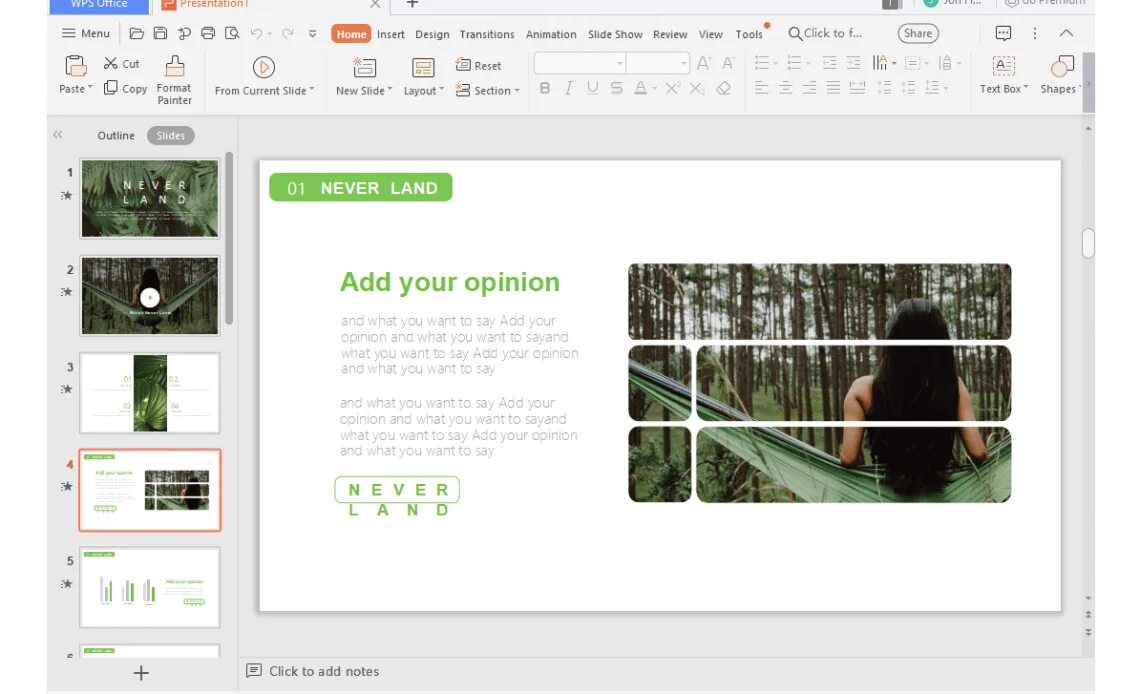Click the Decrease Font Size icon
Image resolution: width=1140 pixels, height=694 pixels.
coord(728,63)
